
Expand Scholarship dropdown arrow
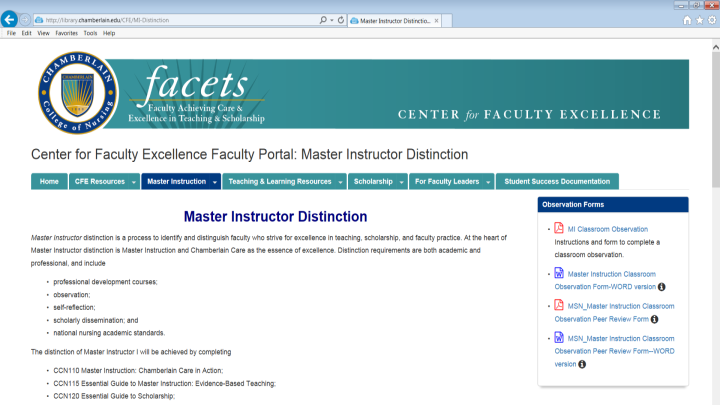point(401,182)
